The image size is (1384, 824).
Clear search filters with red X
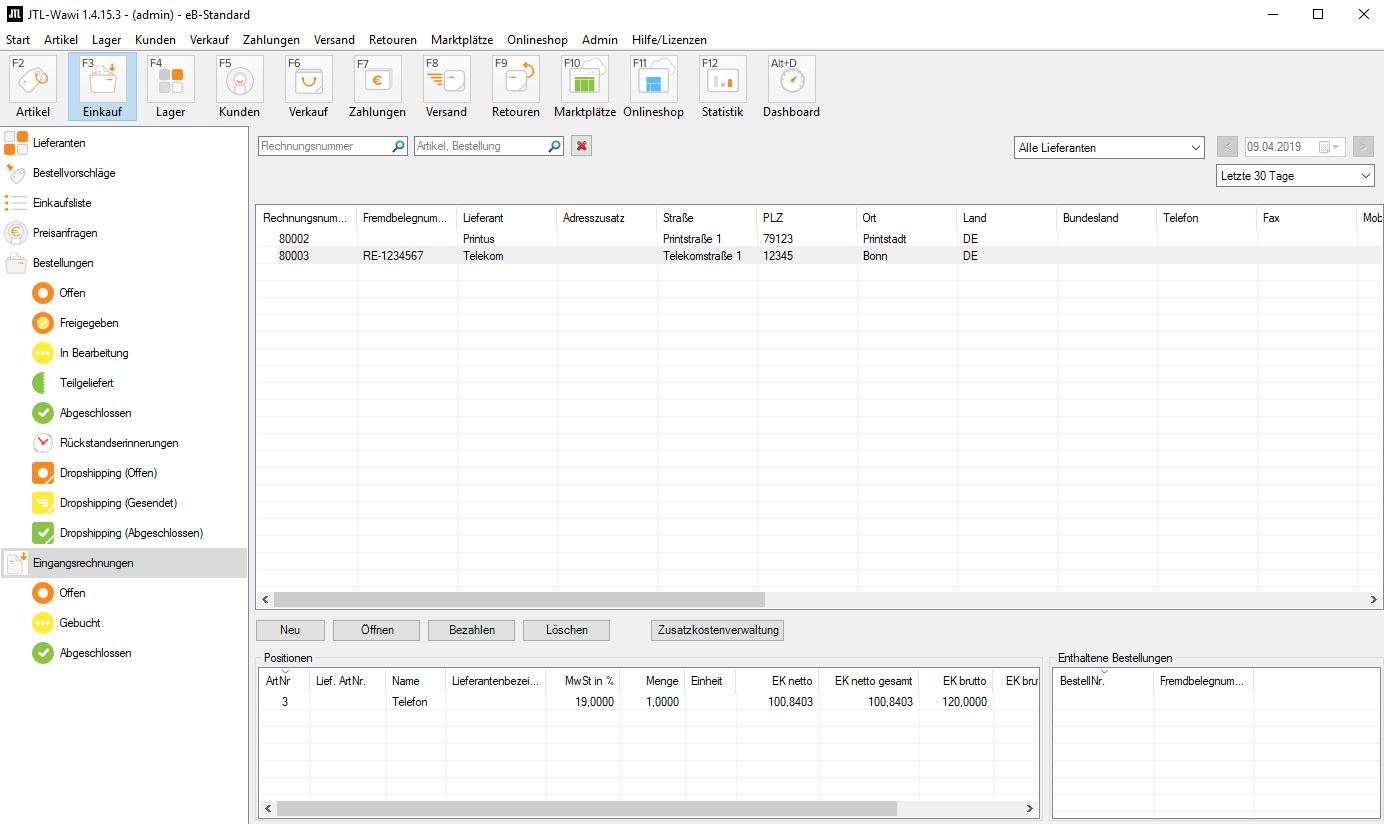coord(582,146)
